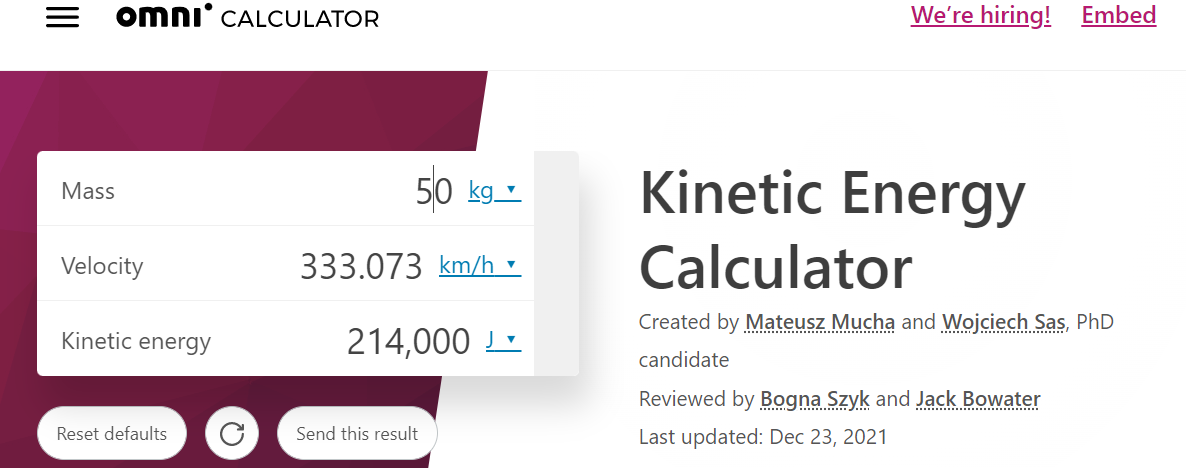The image size is (1186, 468).
Task: Click the circular reload calculator icon
Action: pyautogui.click(x=231, y=433)
